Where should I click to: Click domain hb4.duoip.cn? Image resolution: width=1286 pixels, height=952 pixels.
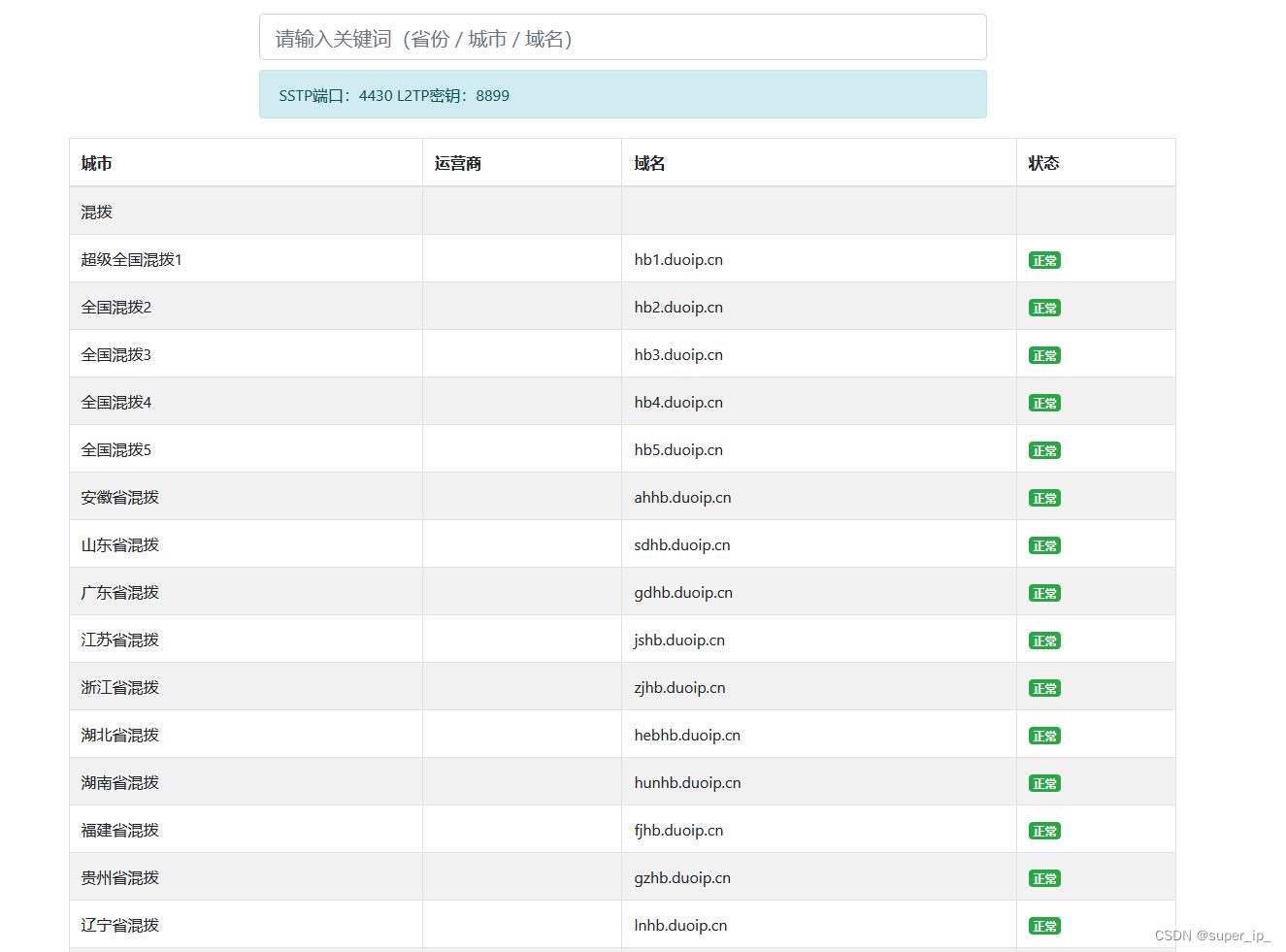pos(678,402)
